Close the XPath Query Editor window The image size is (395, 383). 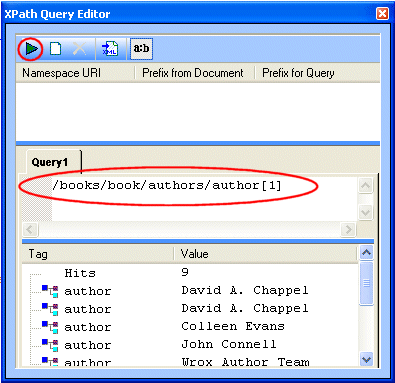(382, 14)
